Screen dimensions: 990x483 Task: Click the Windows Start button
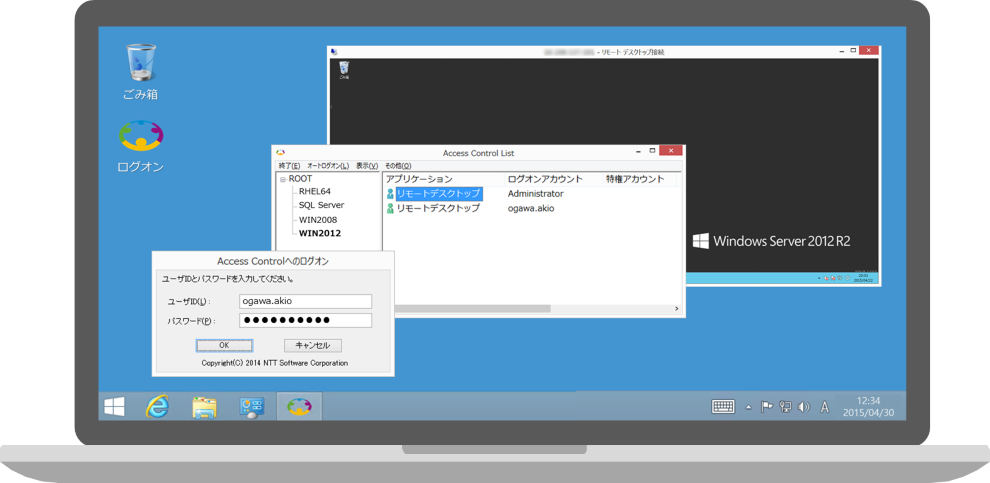pyautogui.click(x=114, y=407)
